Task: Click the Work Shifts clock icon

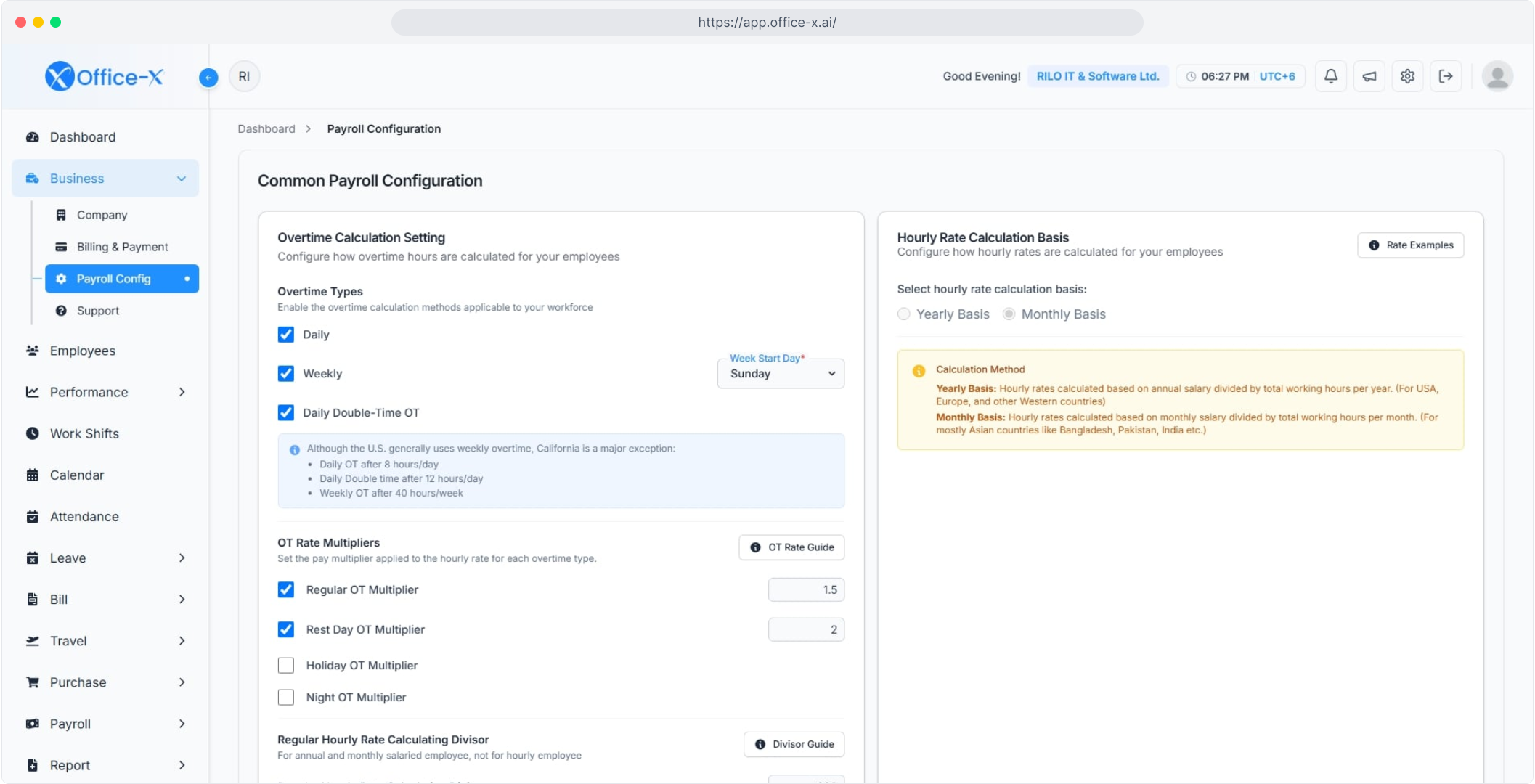Action: [33, 433]
